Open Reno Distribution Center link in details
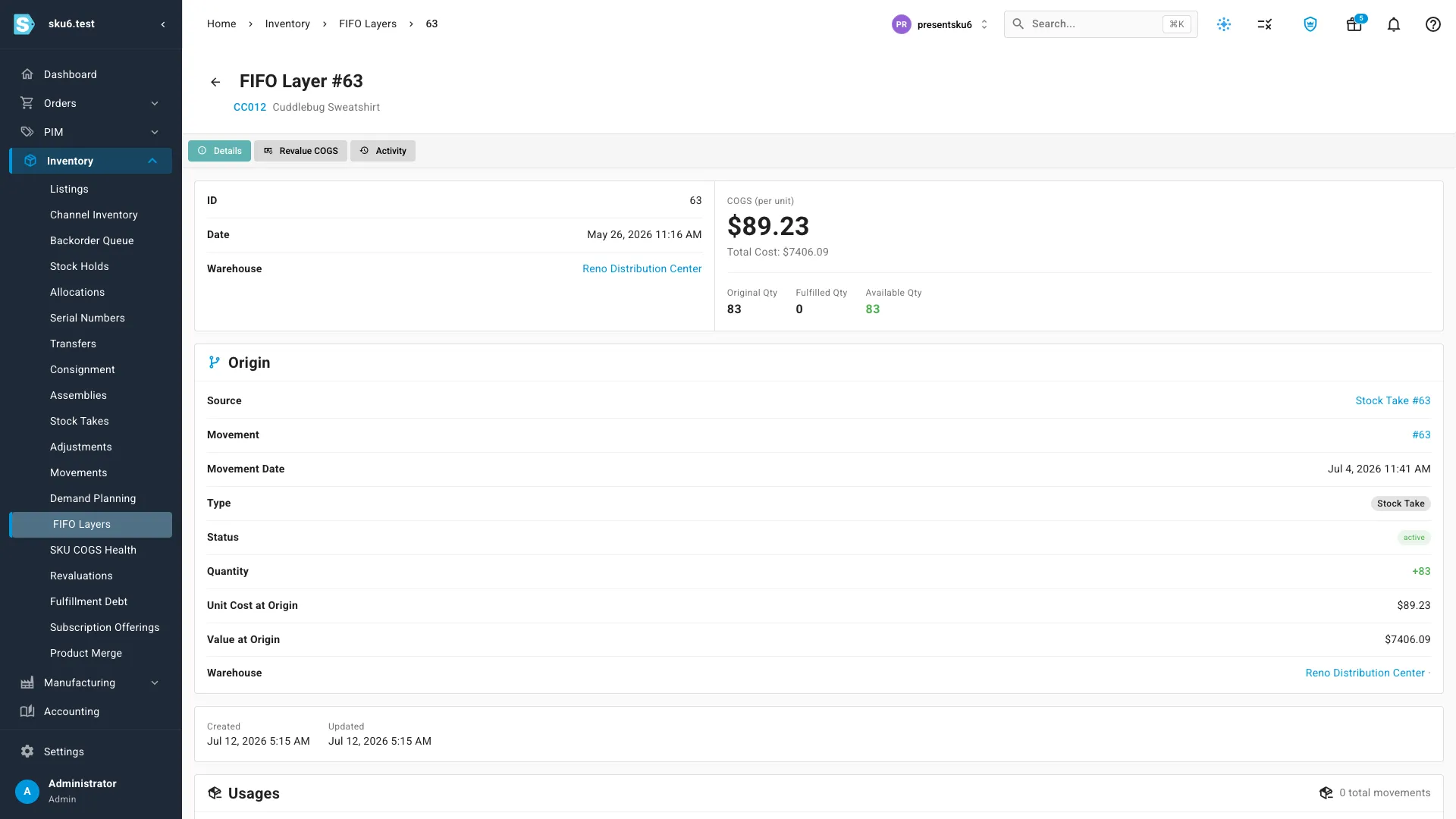This screenshot has width=1456, height=819. tap(642, 268)
